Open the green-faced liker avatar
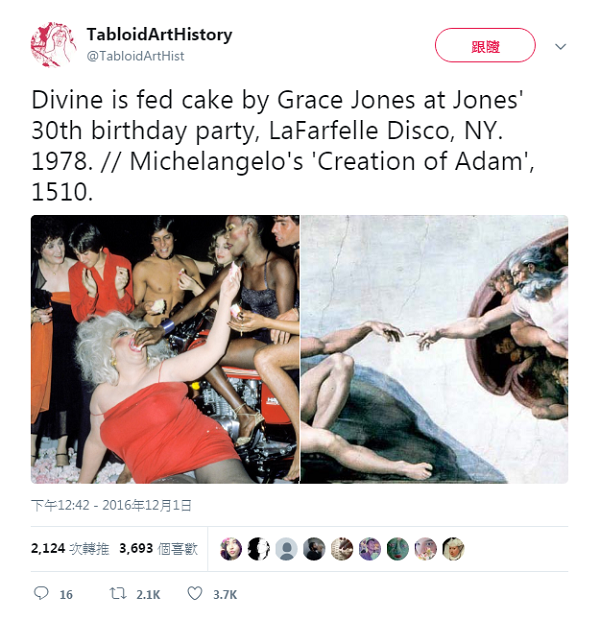This screenshot has width=600, height=620. [x=397, y=549]
